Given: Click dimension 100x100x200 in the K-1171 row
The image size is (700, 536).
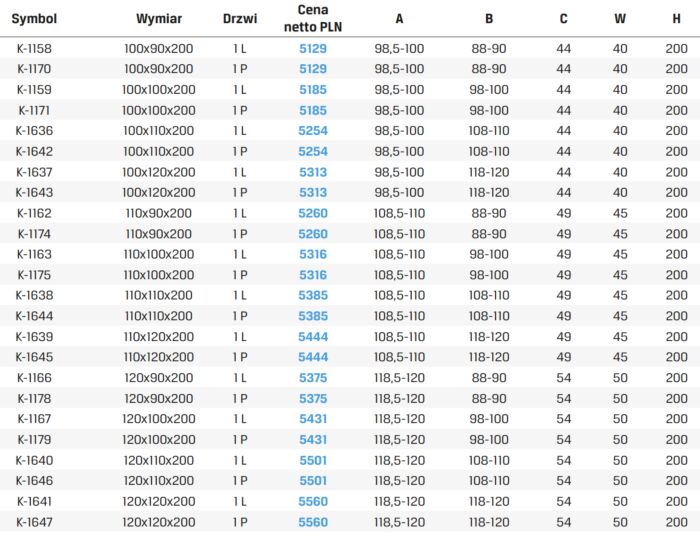Looking at the screenshot, I should [x=159, y=110].
